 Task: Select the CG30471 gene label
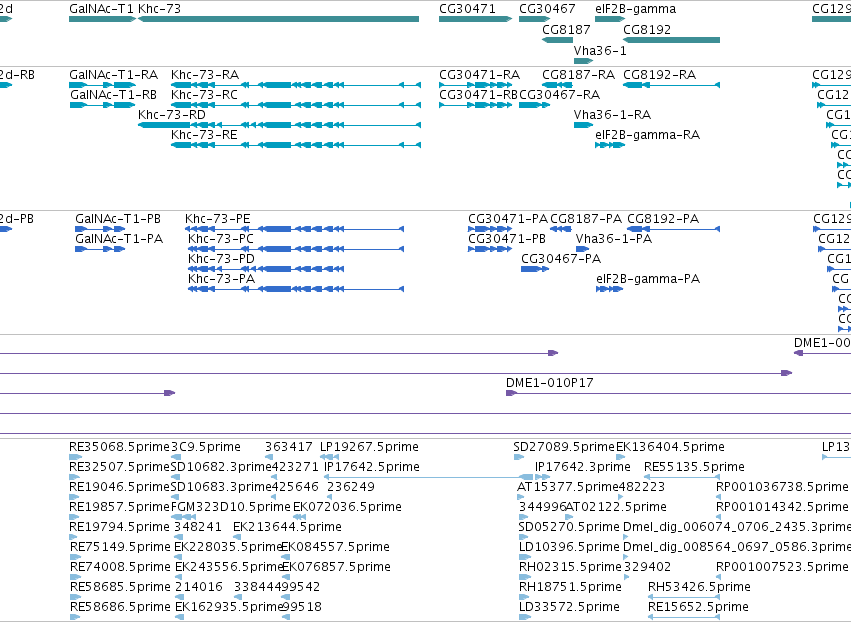467,9
